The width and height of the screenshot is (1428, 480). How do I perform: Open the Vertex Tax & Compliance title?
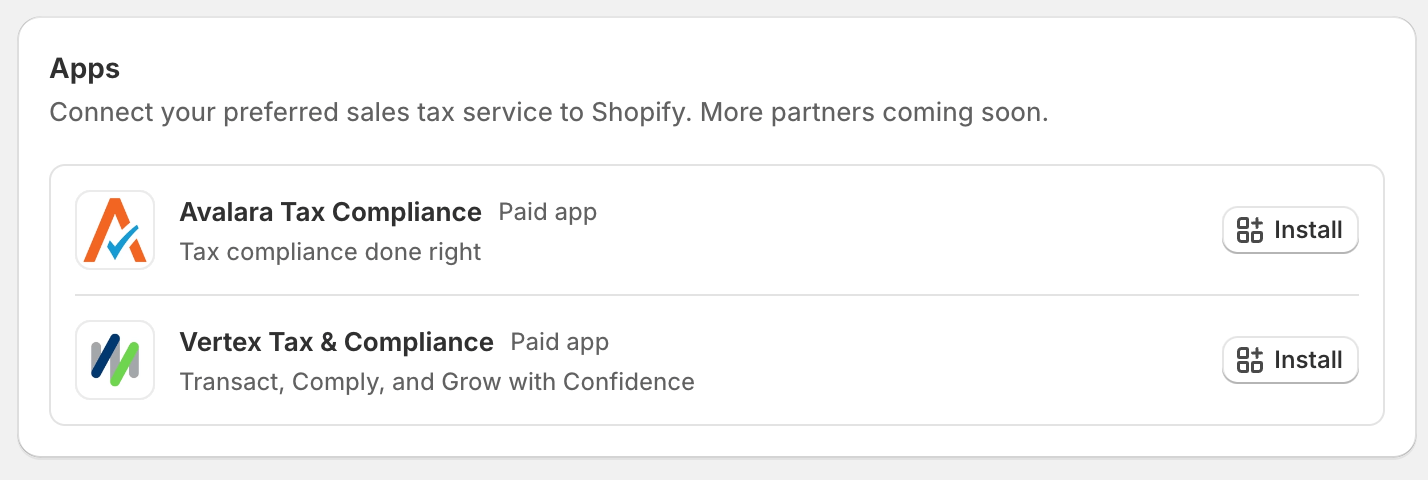[336, 342]
